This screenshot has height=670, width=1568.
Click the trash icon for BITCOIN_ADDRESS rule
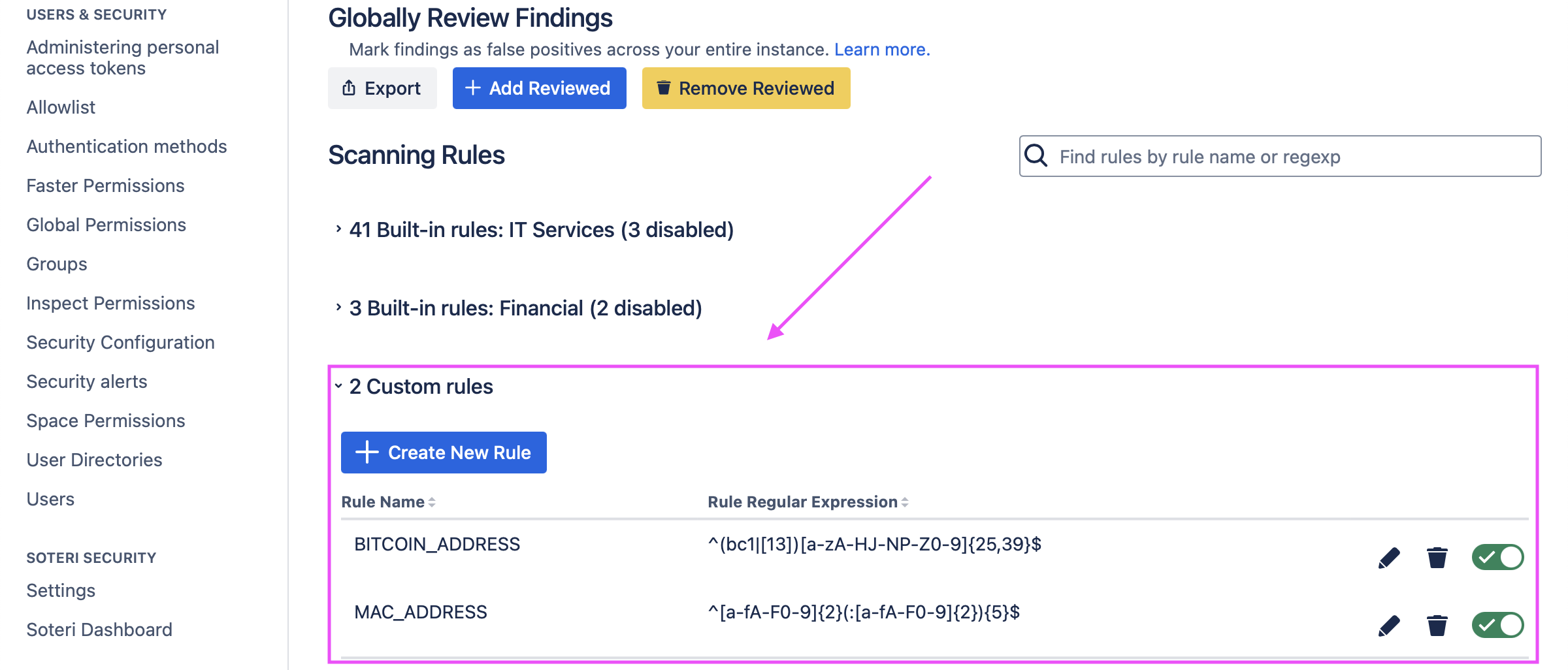(1437, 558)
